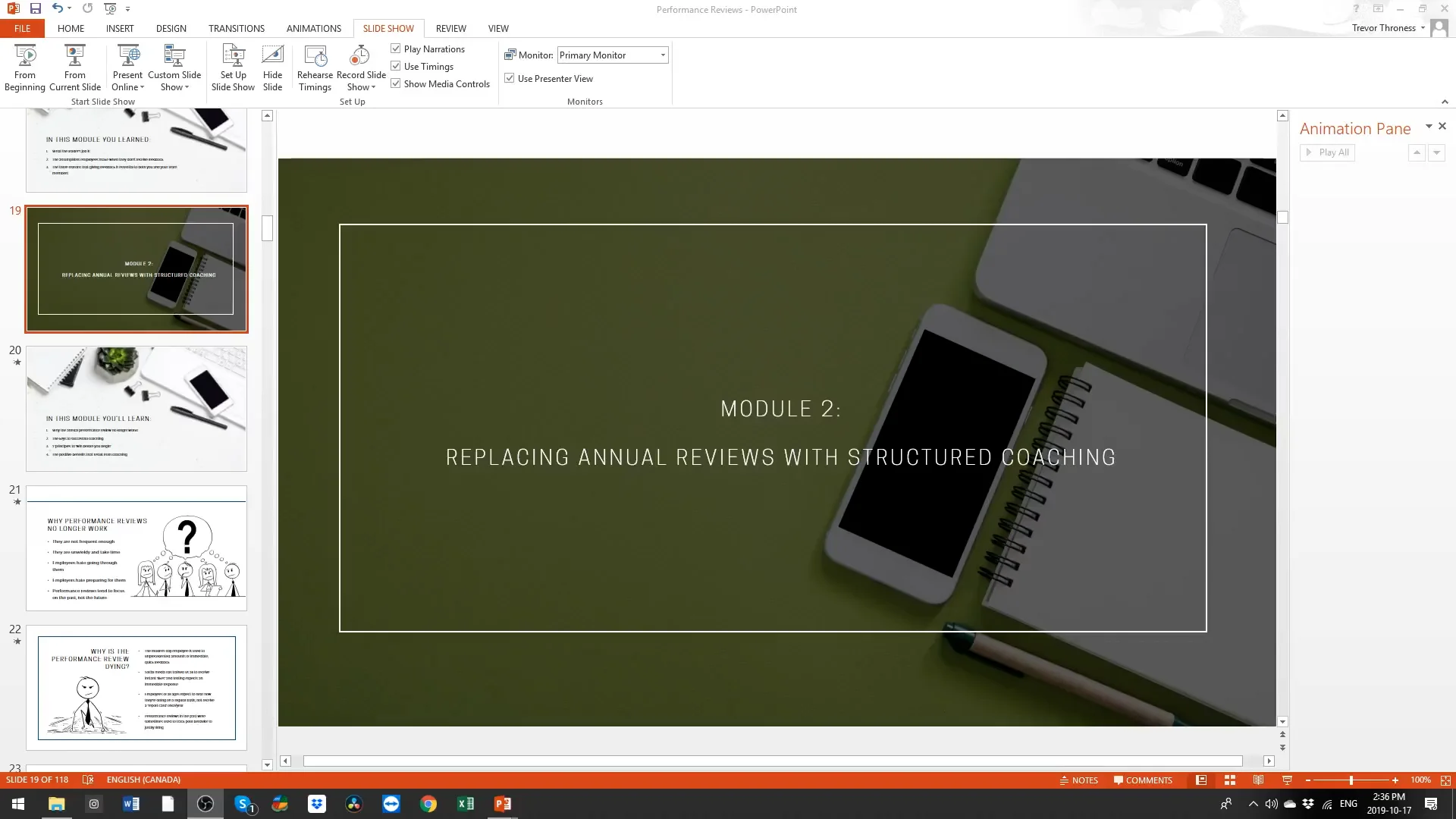
Task: Open Set Up Slide Show dialog
Action: (x=233, y=67)
